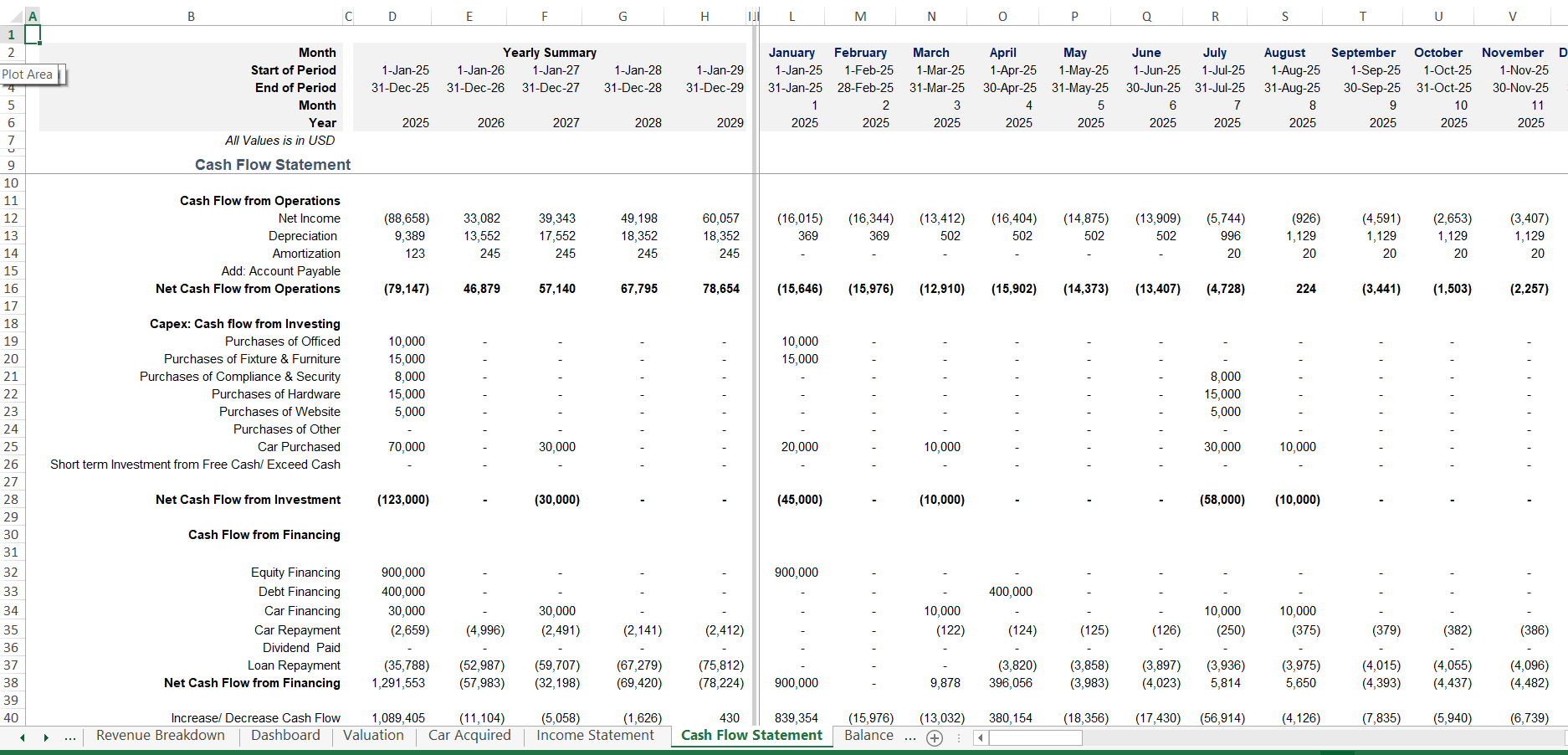The height and width of the screenshot is (755, 1568).
Task: Select August operations cash flow 224
Action: [x=1305, y=289]
